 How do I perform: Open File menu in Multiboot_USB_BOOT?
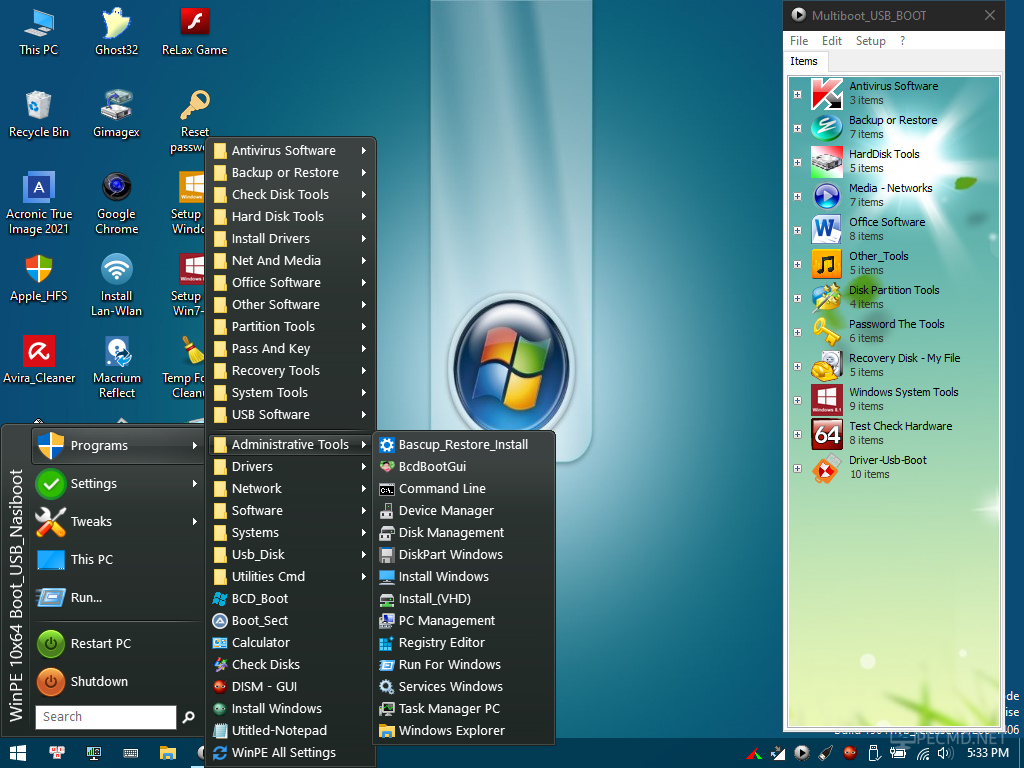pos(799,40)
